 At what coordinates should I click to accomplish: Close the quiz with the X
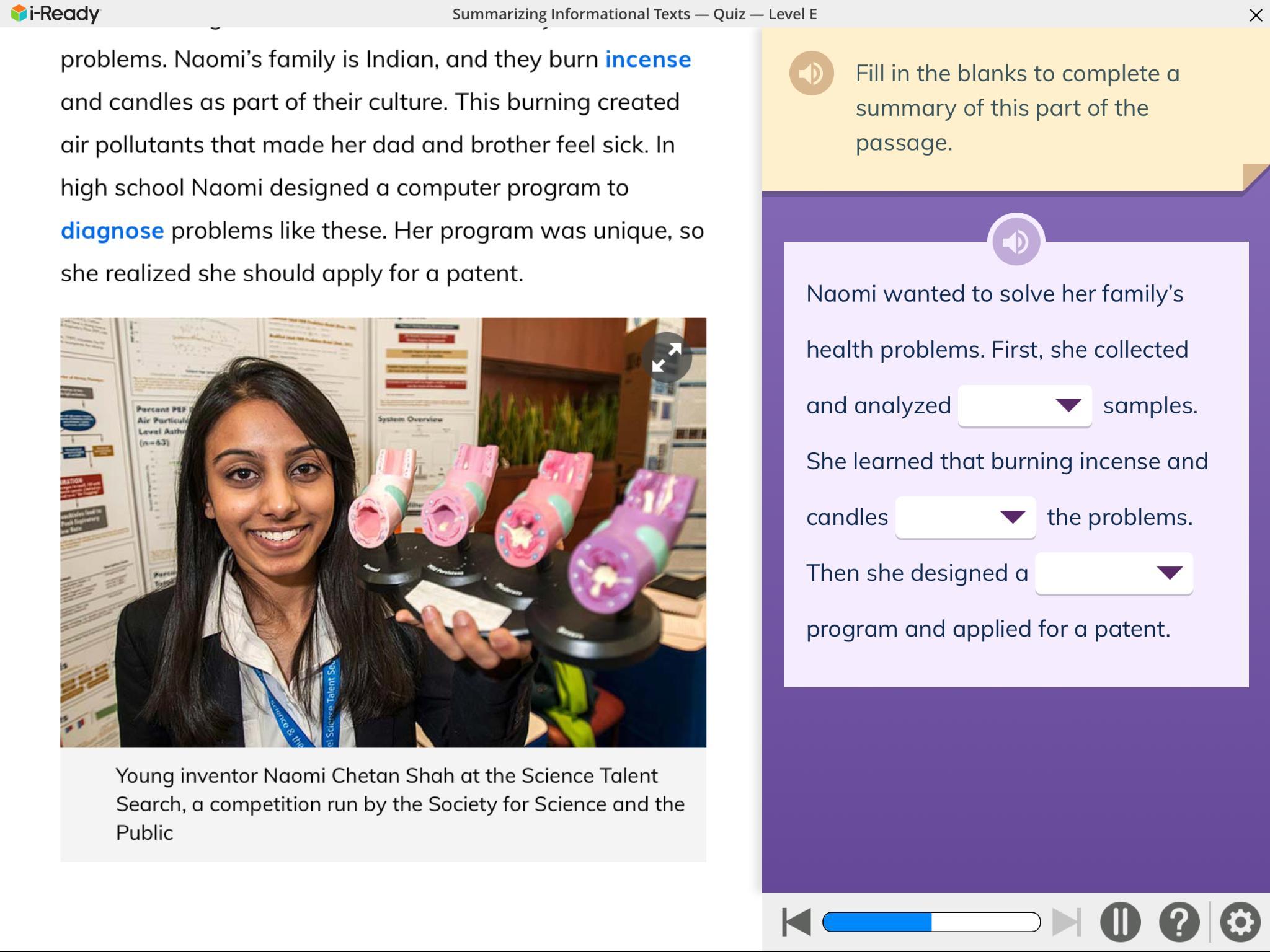pyautogui.click(x=1256, y=15)
